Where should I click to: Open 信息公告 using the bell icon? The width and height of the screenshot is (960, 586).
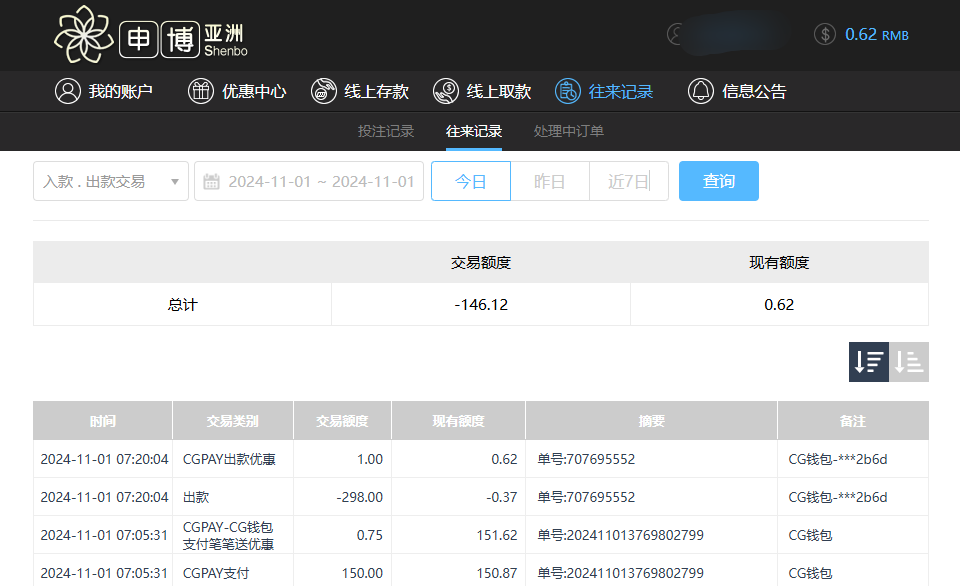[700, 91]
